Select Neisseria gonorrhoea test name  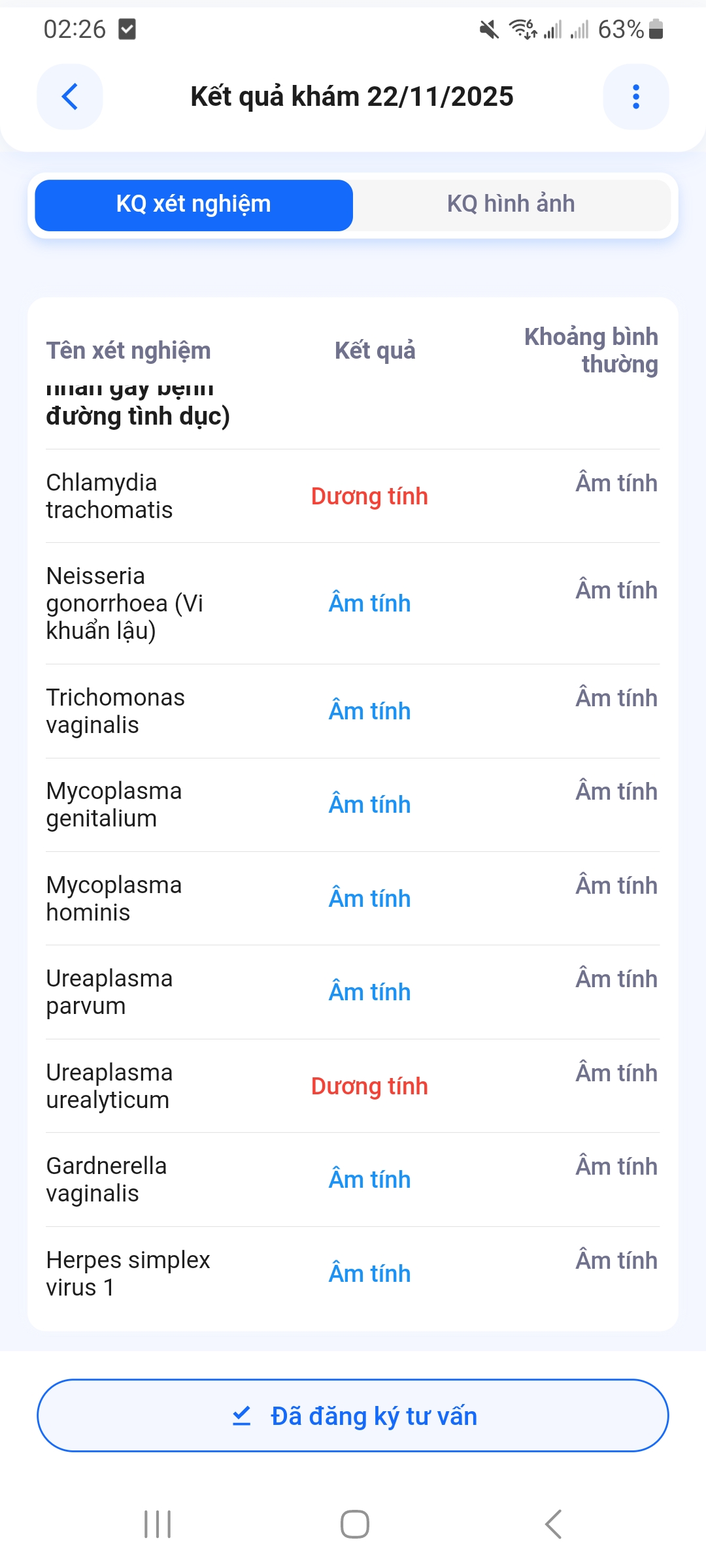click(124, 603)
